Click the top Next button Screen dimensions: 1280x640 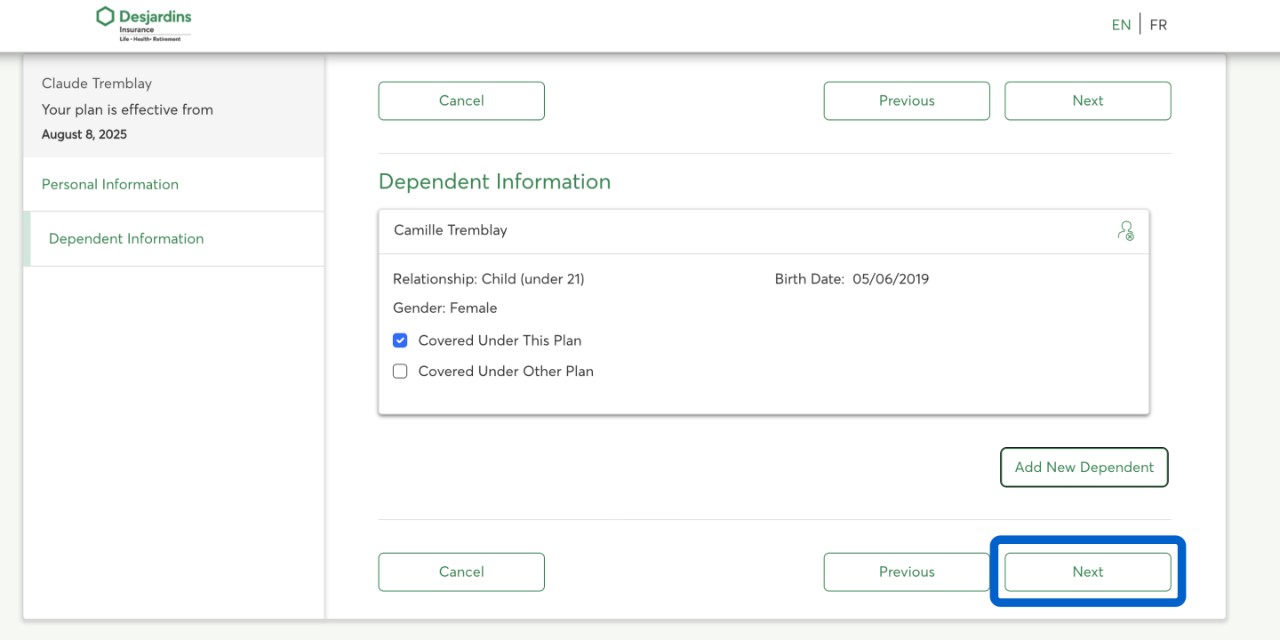click(1087, 101)
